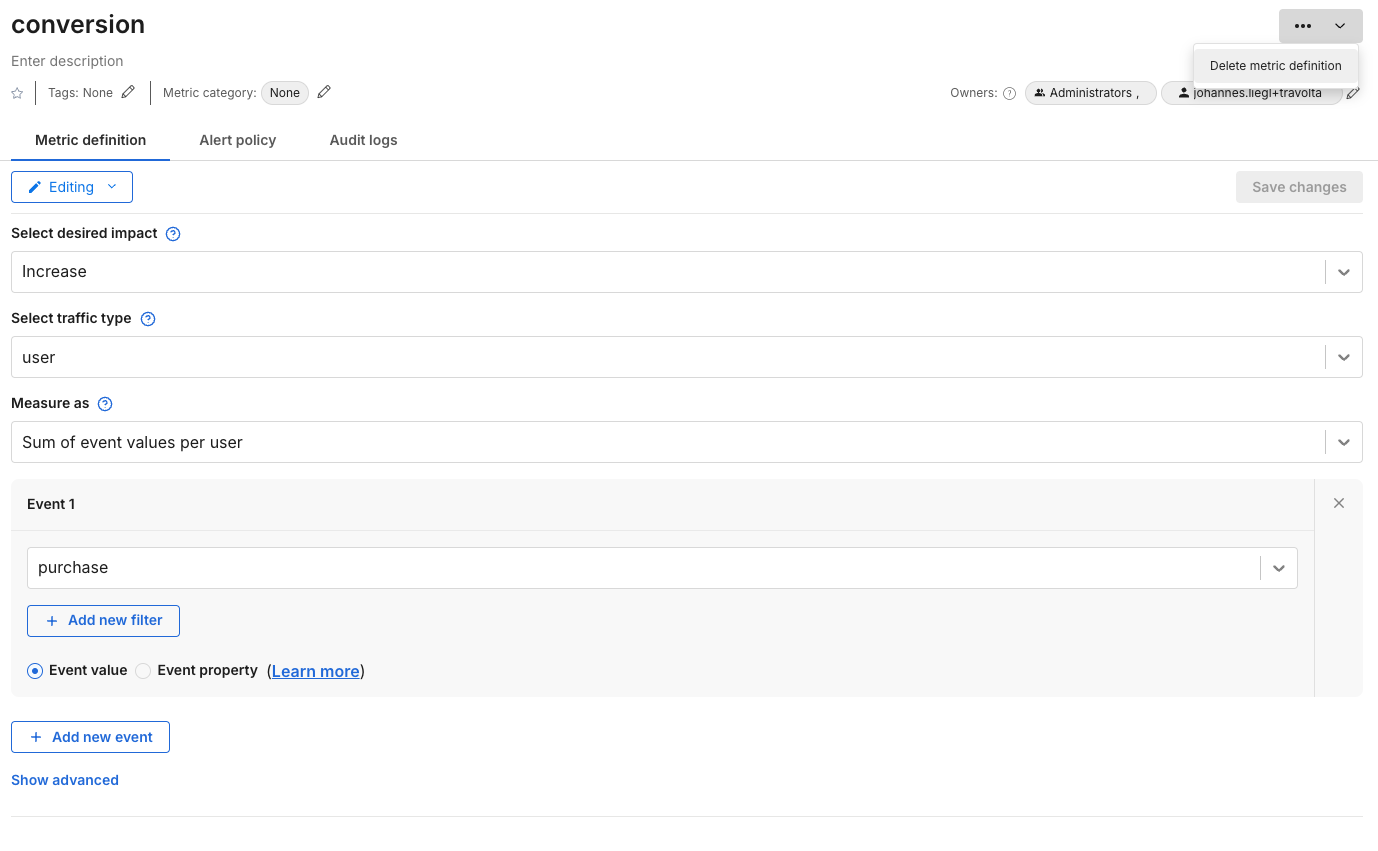Remove Event 1 with the X icon
Viewport: 1378px width, 851px height.
click(x=1339, y=503)
